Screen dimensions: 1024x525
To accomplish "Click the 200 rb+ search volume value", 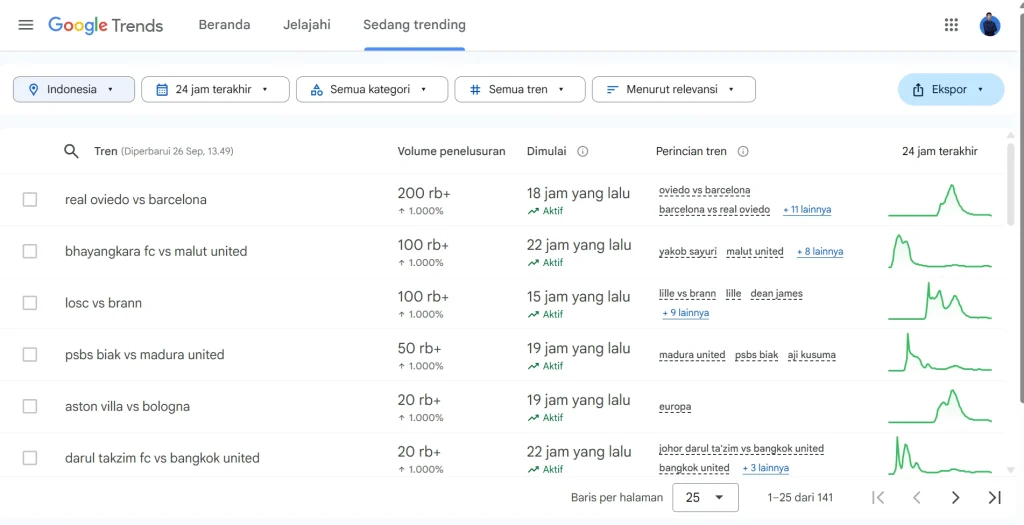I will (424, 193).
